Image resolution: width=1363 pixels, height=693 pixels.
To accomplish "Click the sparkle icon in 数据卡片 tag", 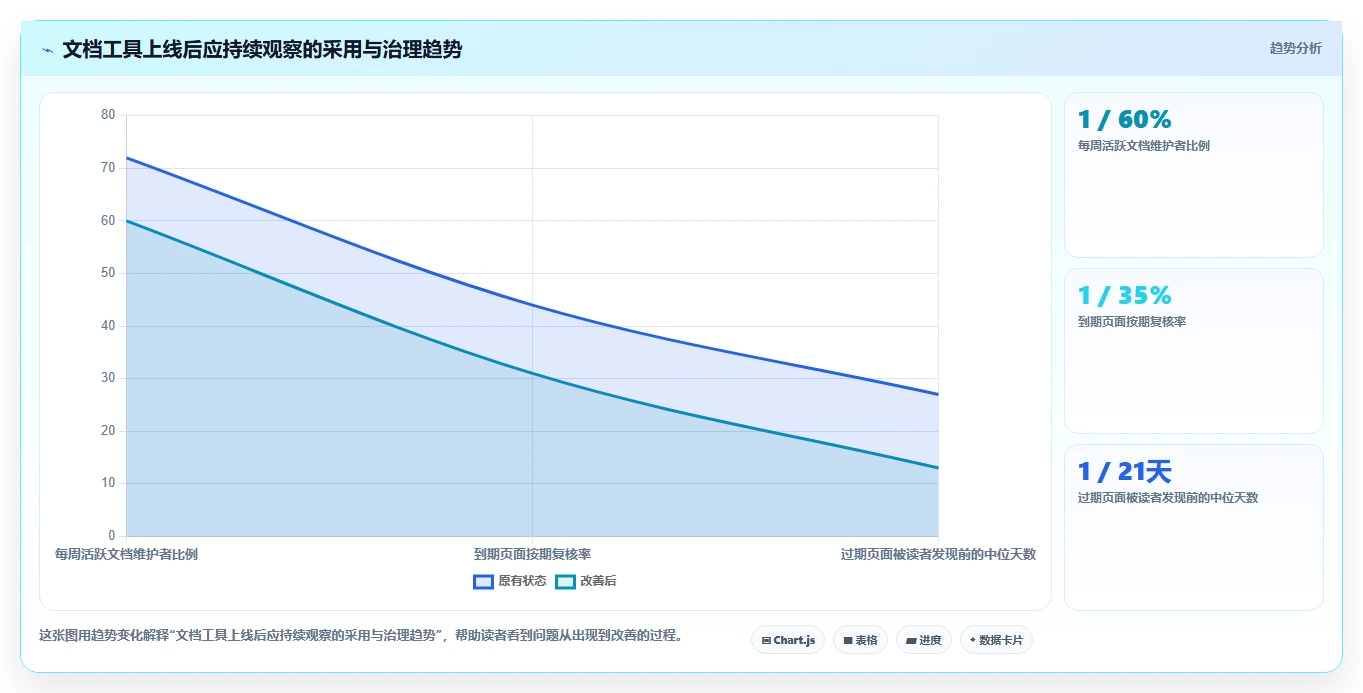I will [973, 640].
